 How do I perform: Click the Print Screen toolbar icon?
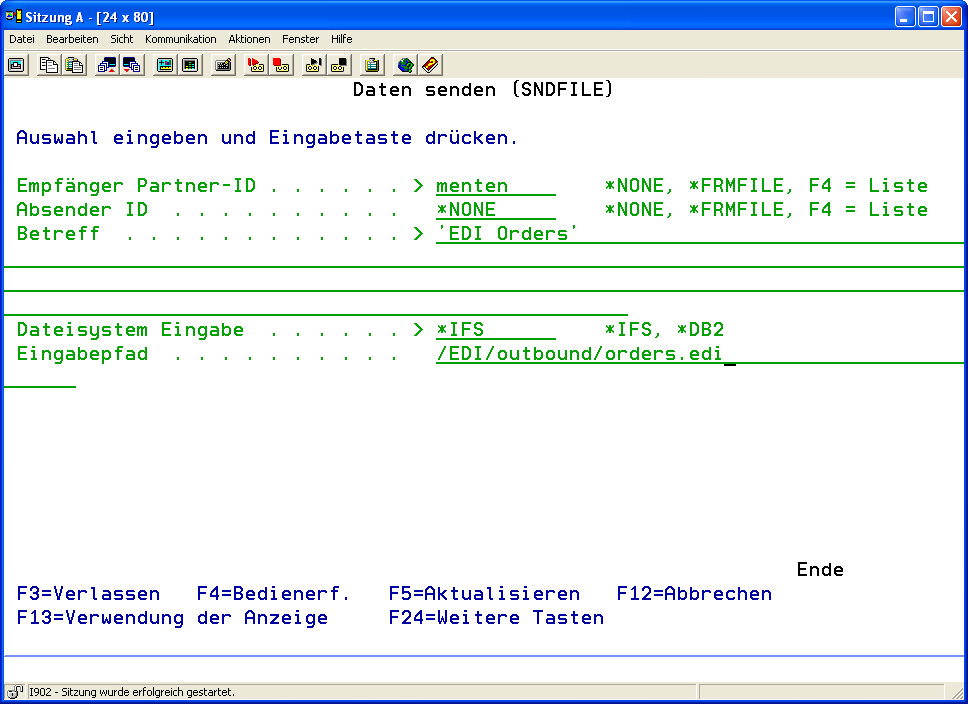(x=17, y=65)
